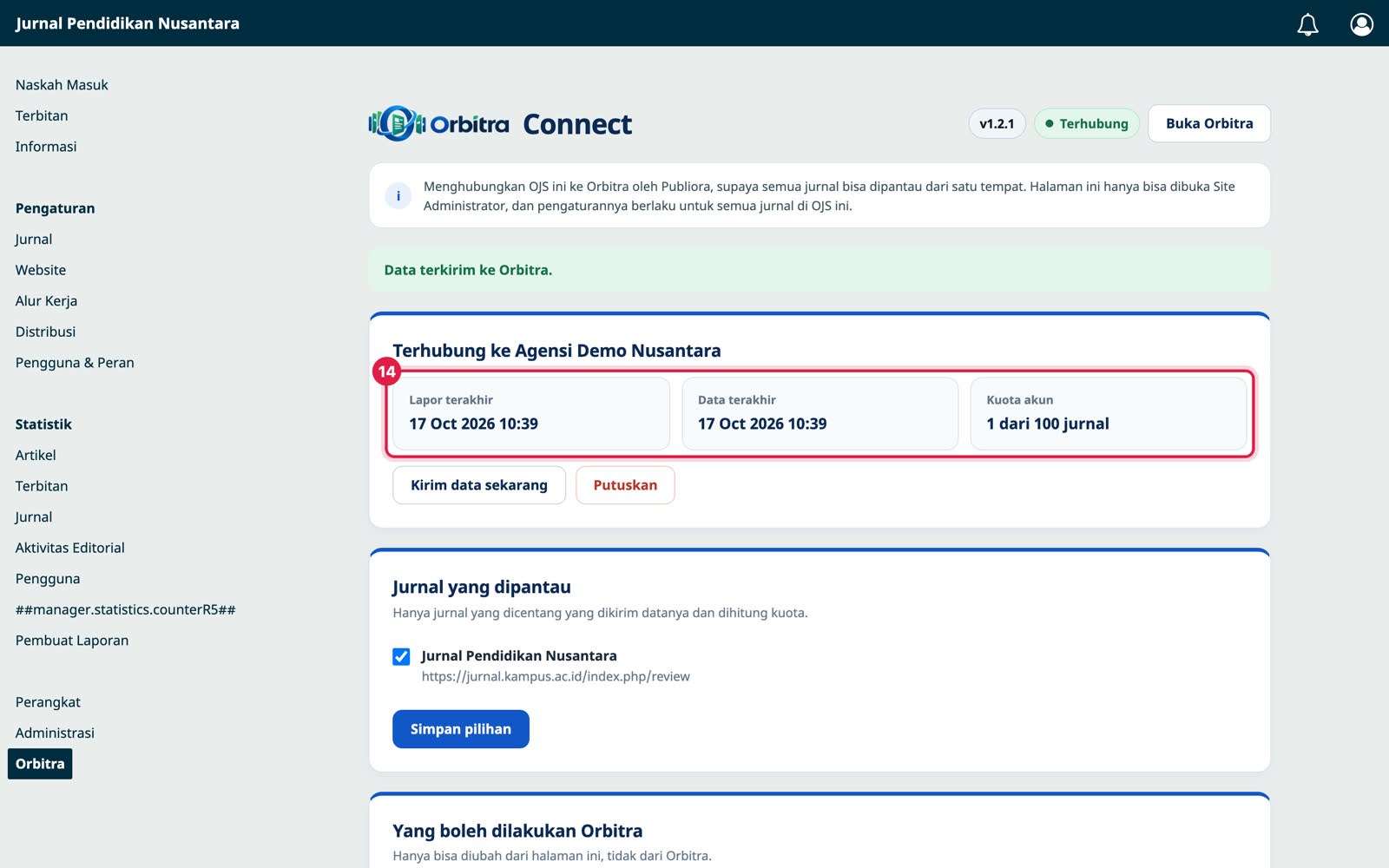Open the notifications bell icon
This screenshot has width=1389, height=868.
[x=1307, y=24]
